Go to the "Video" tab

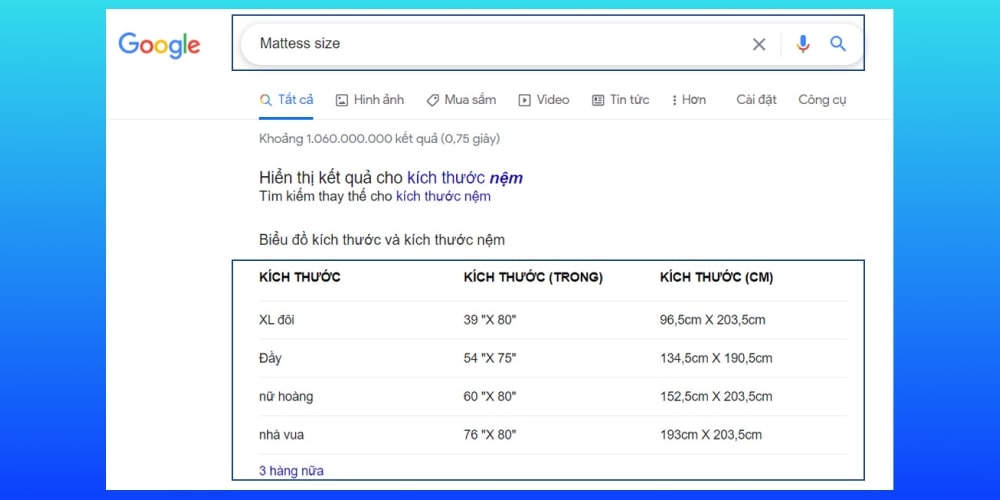click(544, 99)
